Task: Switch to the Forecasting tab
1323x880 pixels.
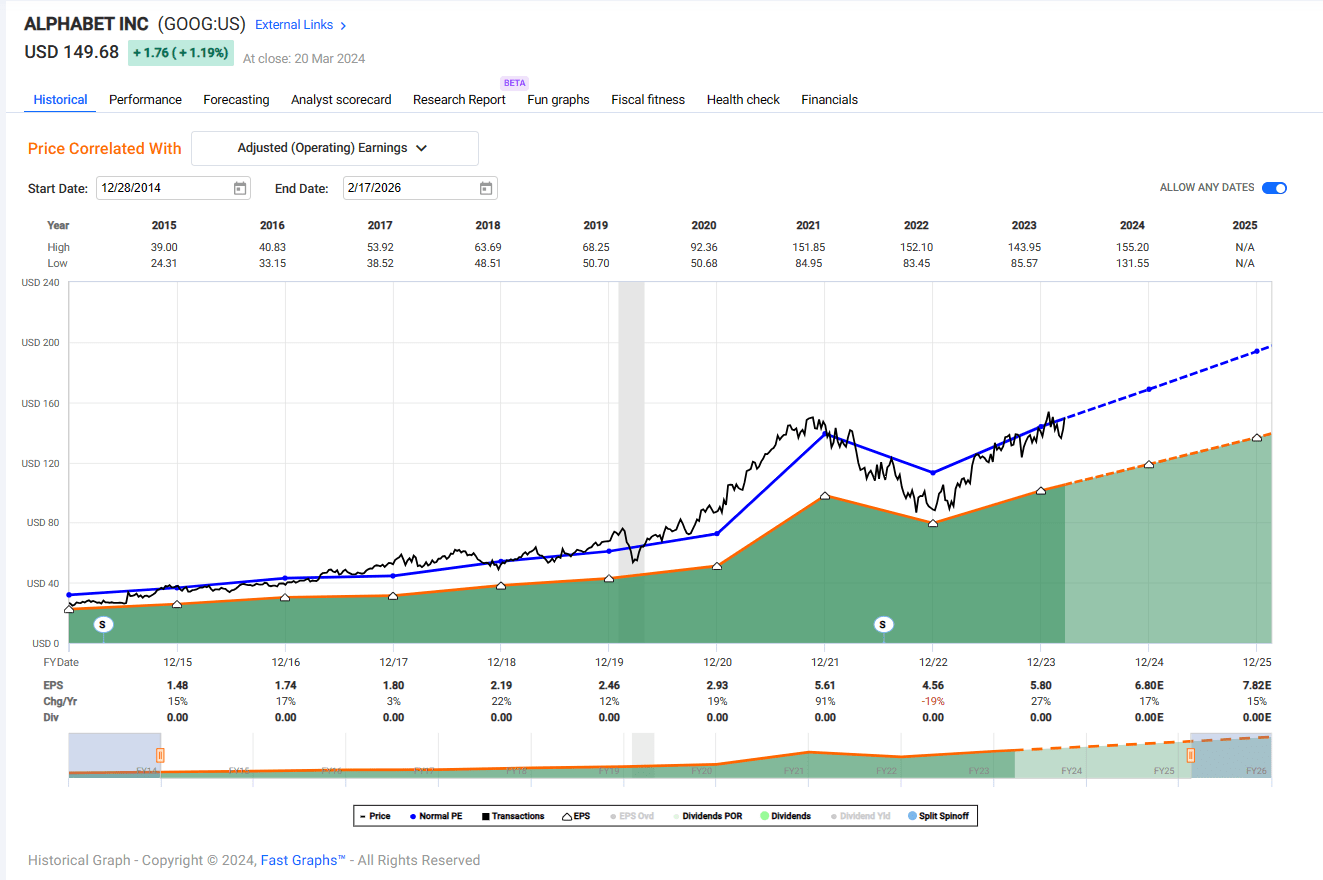Action: tap(236, 100)
